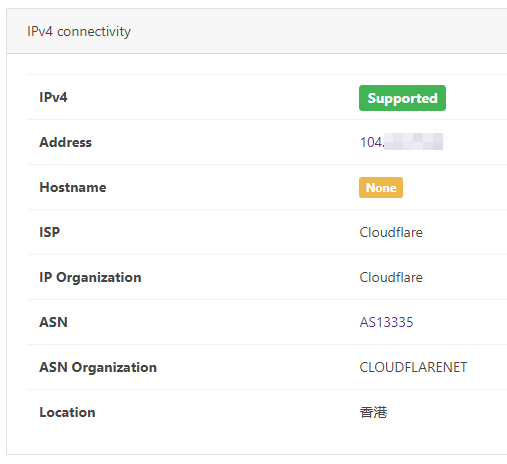Screen dimensions: 507x464
Task: Click the blurred portion of the address
Action: (x=414, y=142)
